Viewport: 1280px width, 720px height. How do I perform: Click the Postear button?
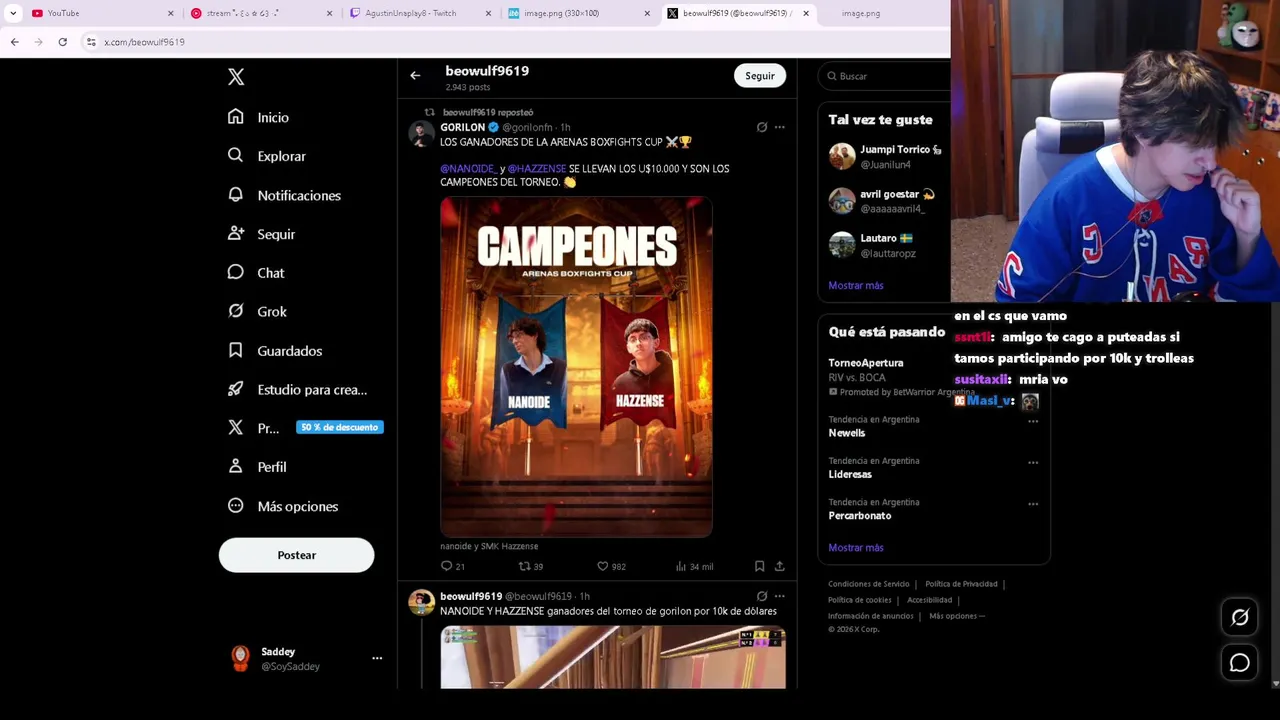click(296, 555)
